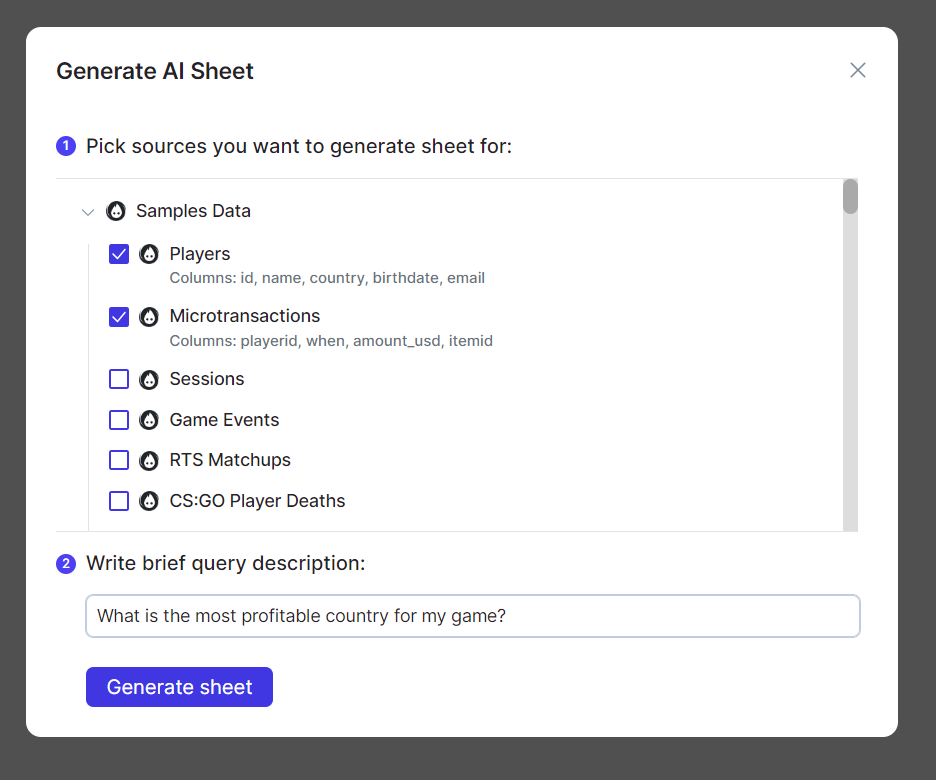This screenshot has height=780, width=936.
Task: Close the Generate AI Sheet dialog
Action: (x=857, y=70)
